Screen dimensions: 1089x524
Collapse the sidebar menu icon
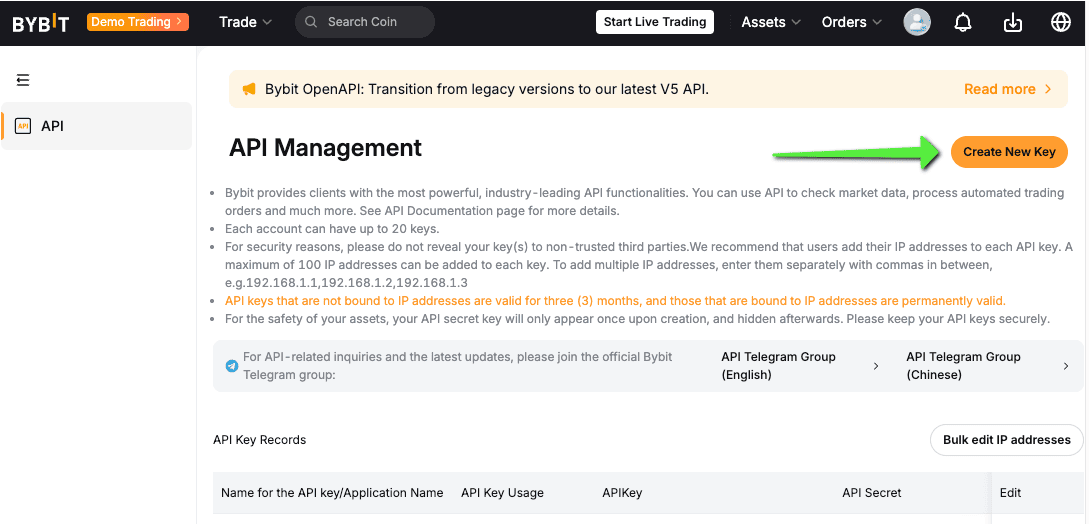point(23,80)
